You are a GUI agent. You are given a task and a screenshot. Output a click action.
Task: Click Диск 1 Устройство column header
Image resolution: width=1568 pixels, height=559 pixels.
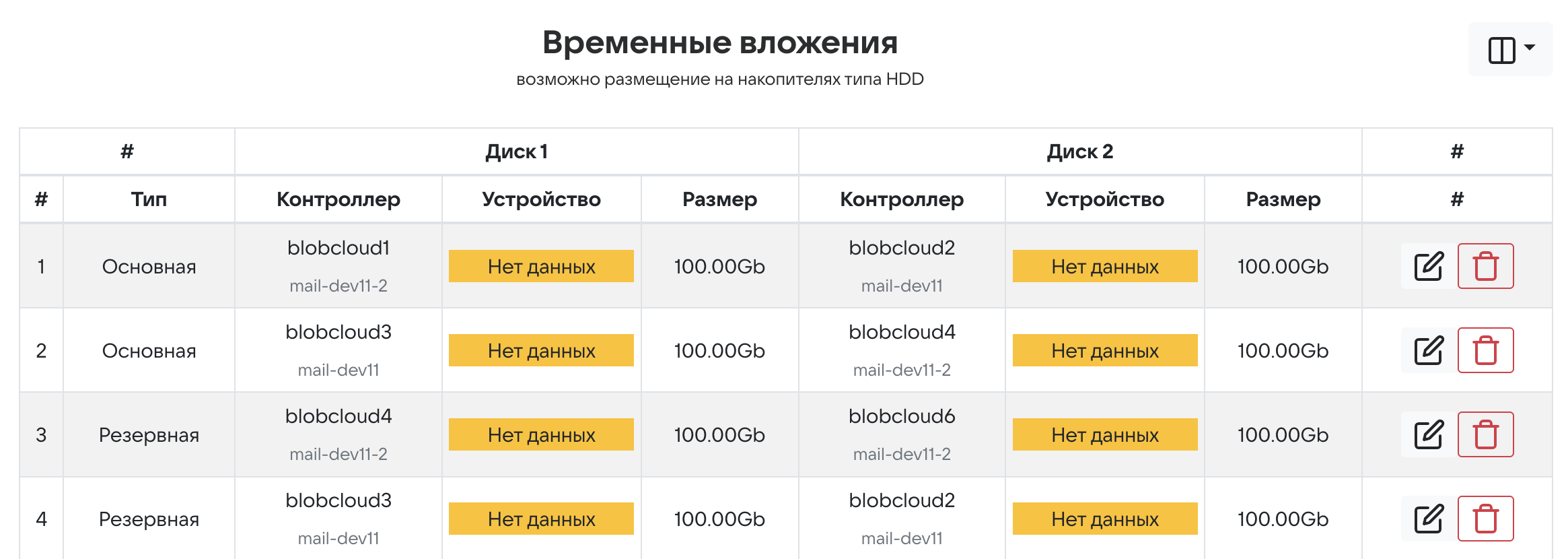tap(541, 199)
